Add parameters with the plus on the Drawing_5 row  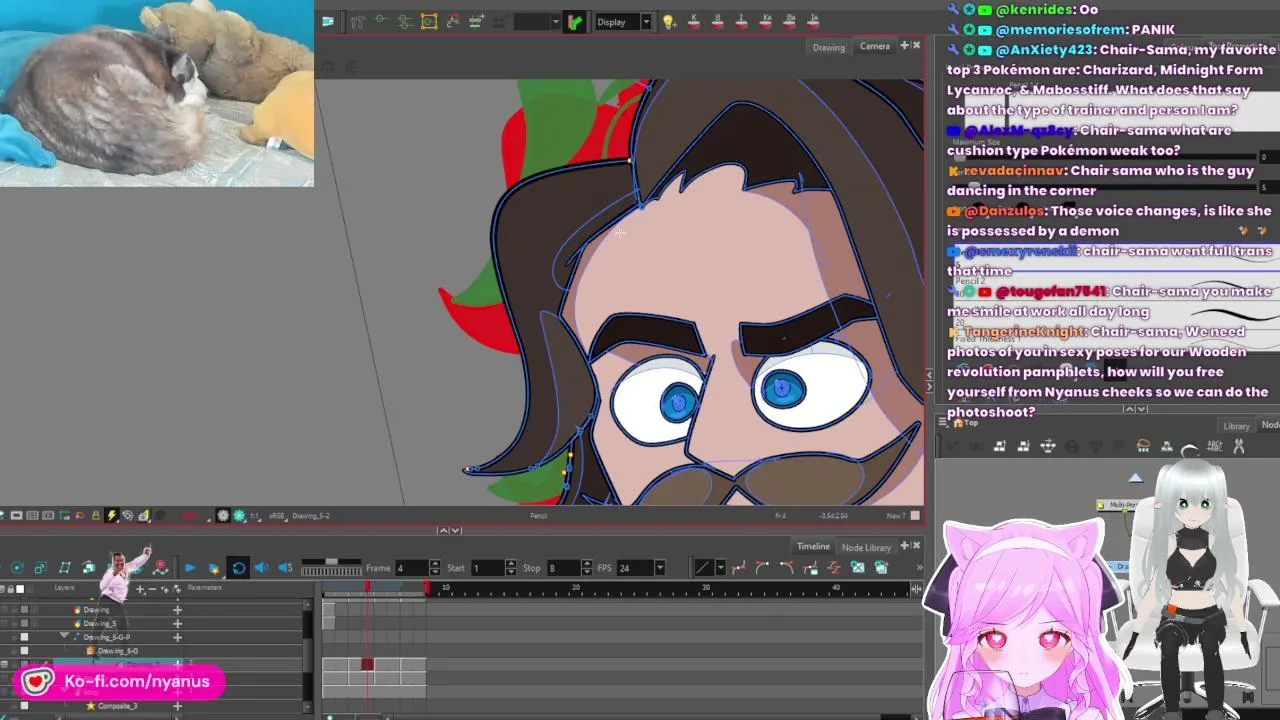177,623
